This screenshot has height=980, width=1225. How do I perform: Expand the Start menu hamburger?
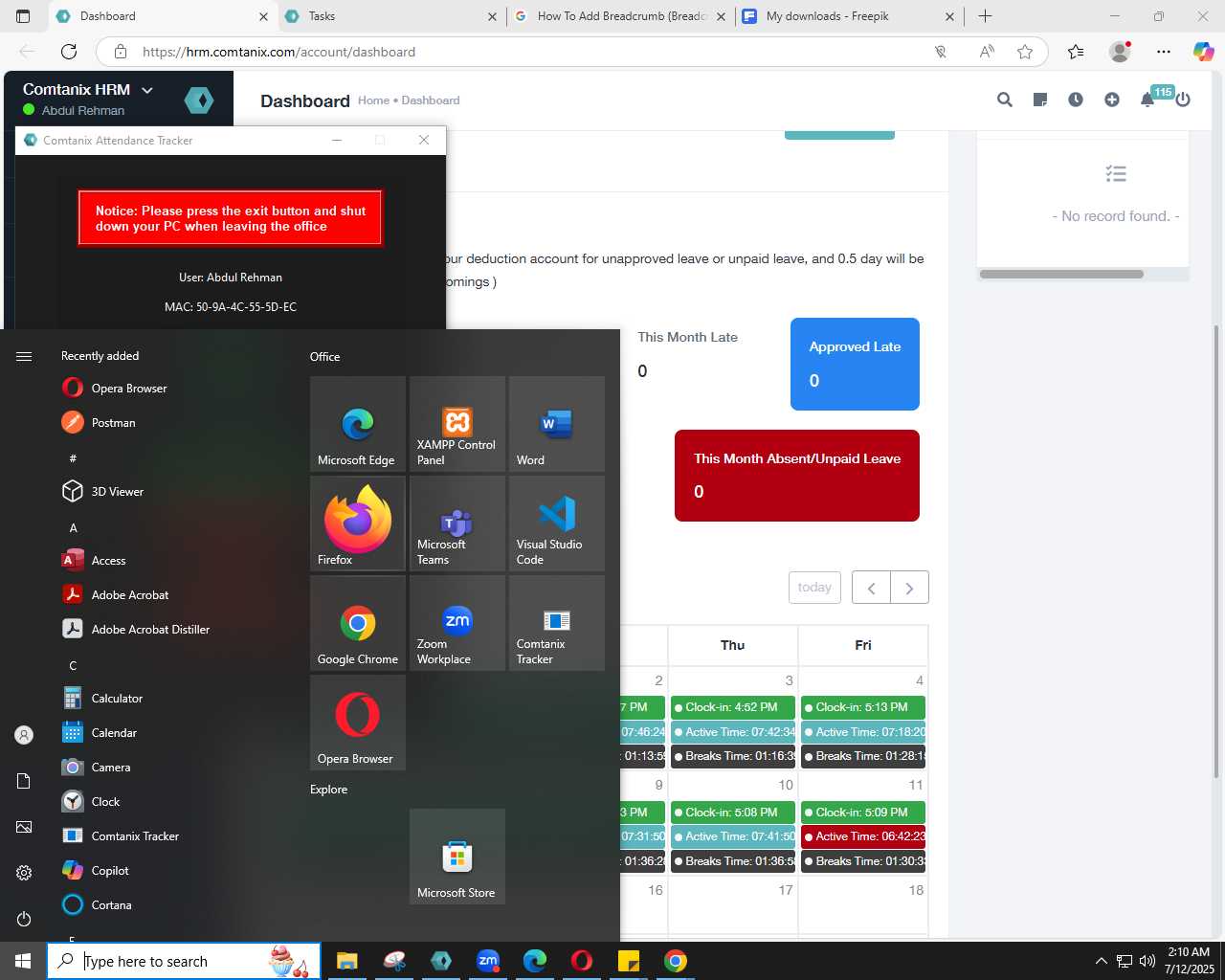(24, 356)
